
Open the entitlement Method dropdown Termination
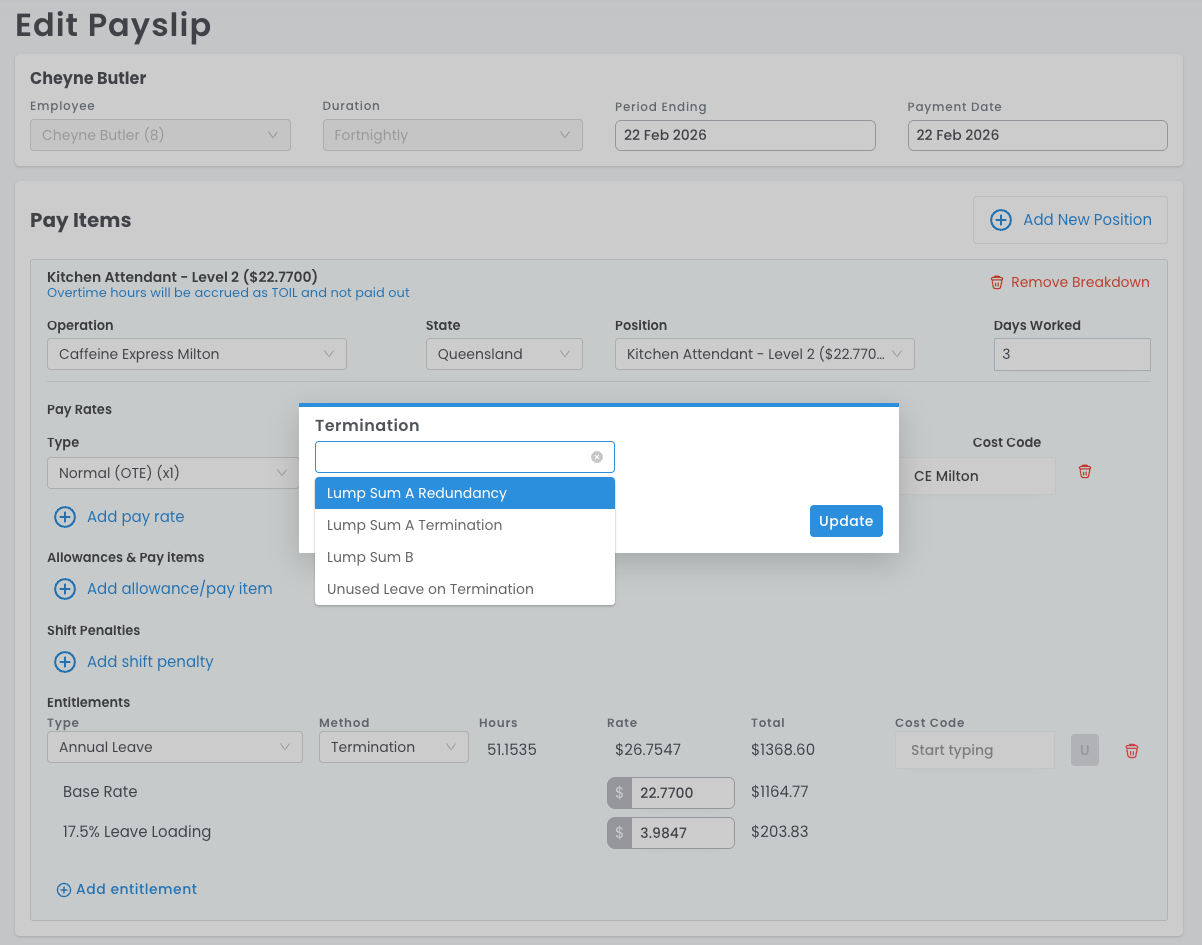pyautogui.click(x=393, y=747)
